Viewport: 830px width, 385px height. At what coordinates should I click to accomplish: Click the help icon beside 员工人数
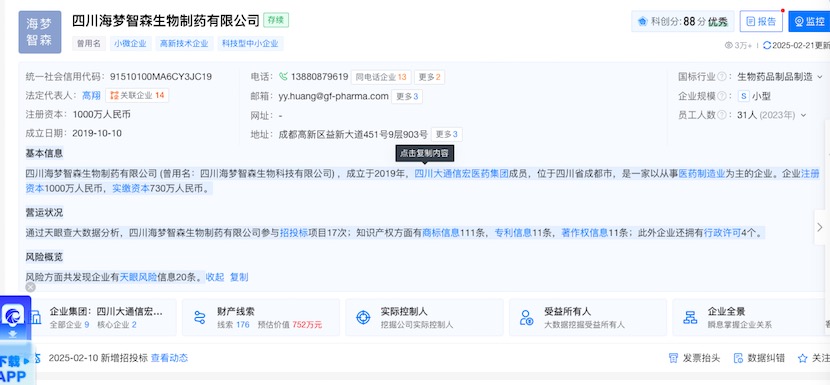tap(721, 115)
